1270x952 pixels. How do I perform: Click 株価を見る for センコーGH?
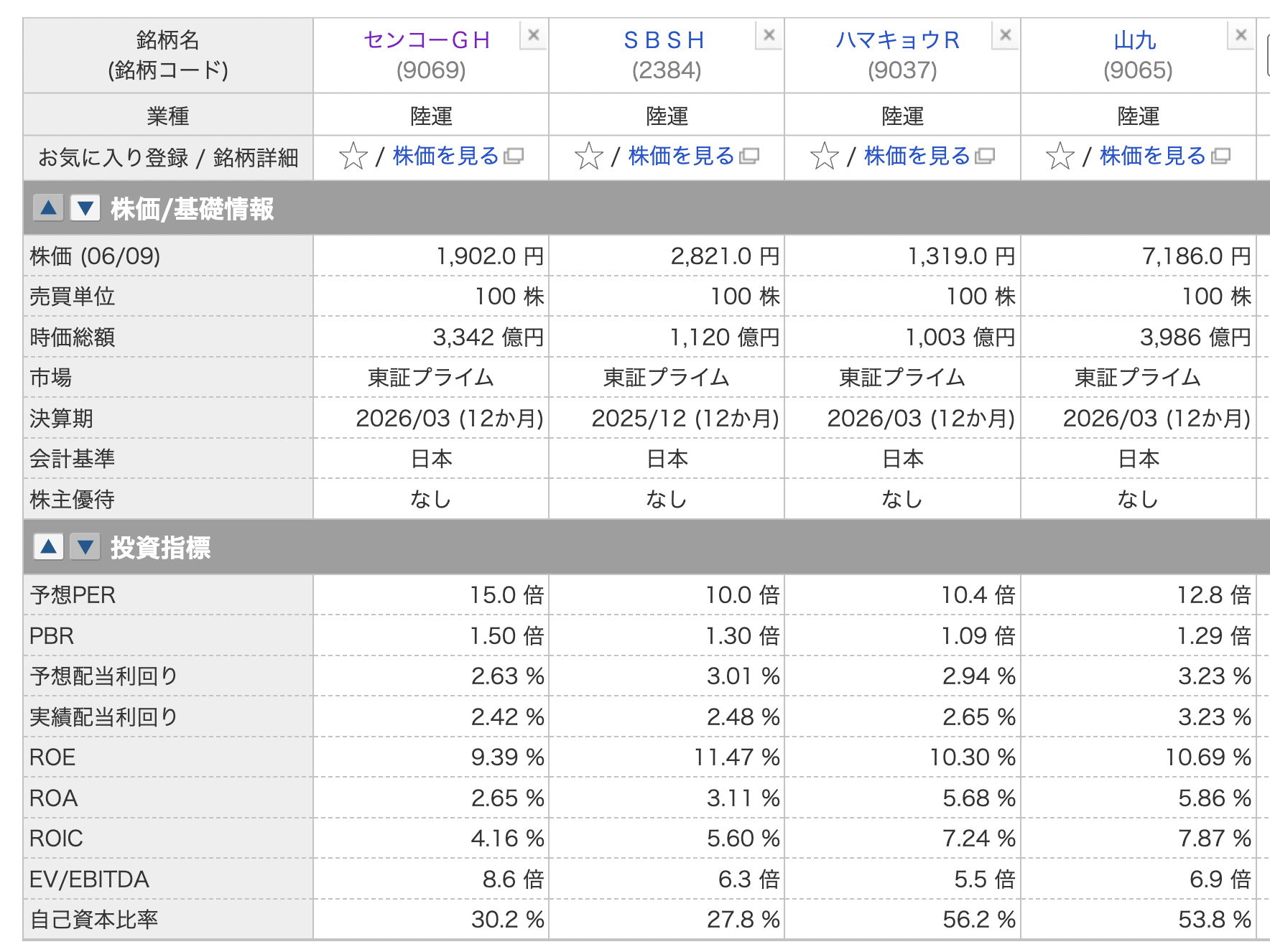445,156
